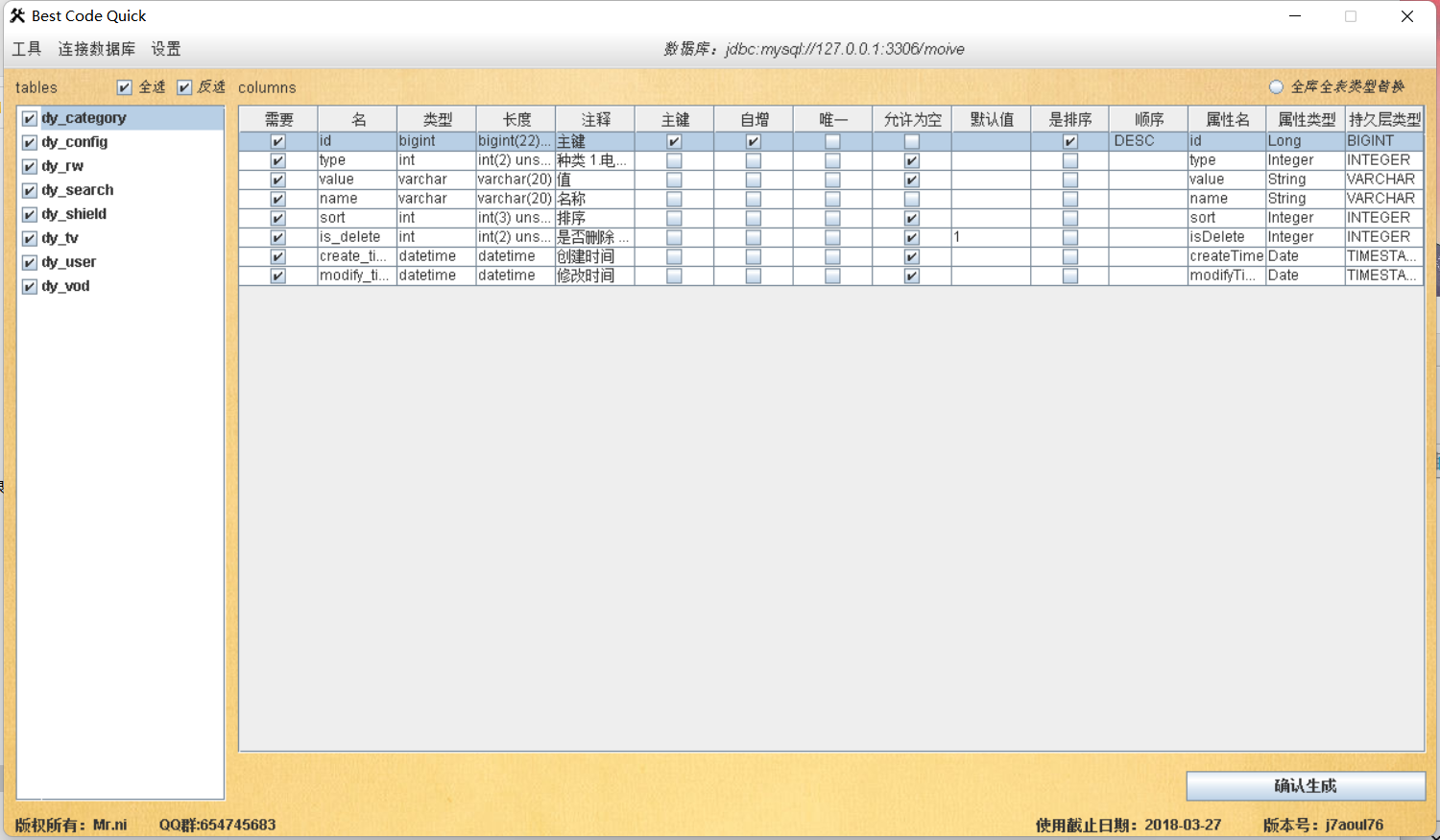Click the Long property type cell
Screen dimensions: 1440x840
(1306, 141)
